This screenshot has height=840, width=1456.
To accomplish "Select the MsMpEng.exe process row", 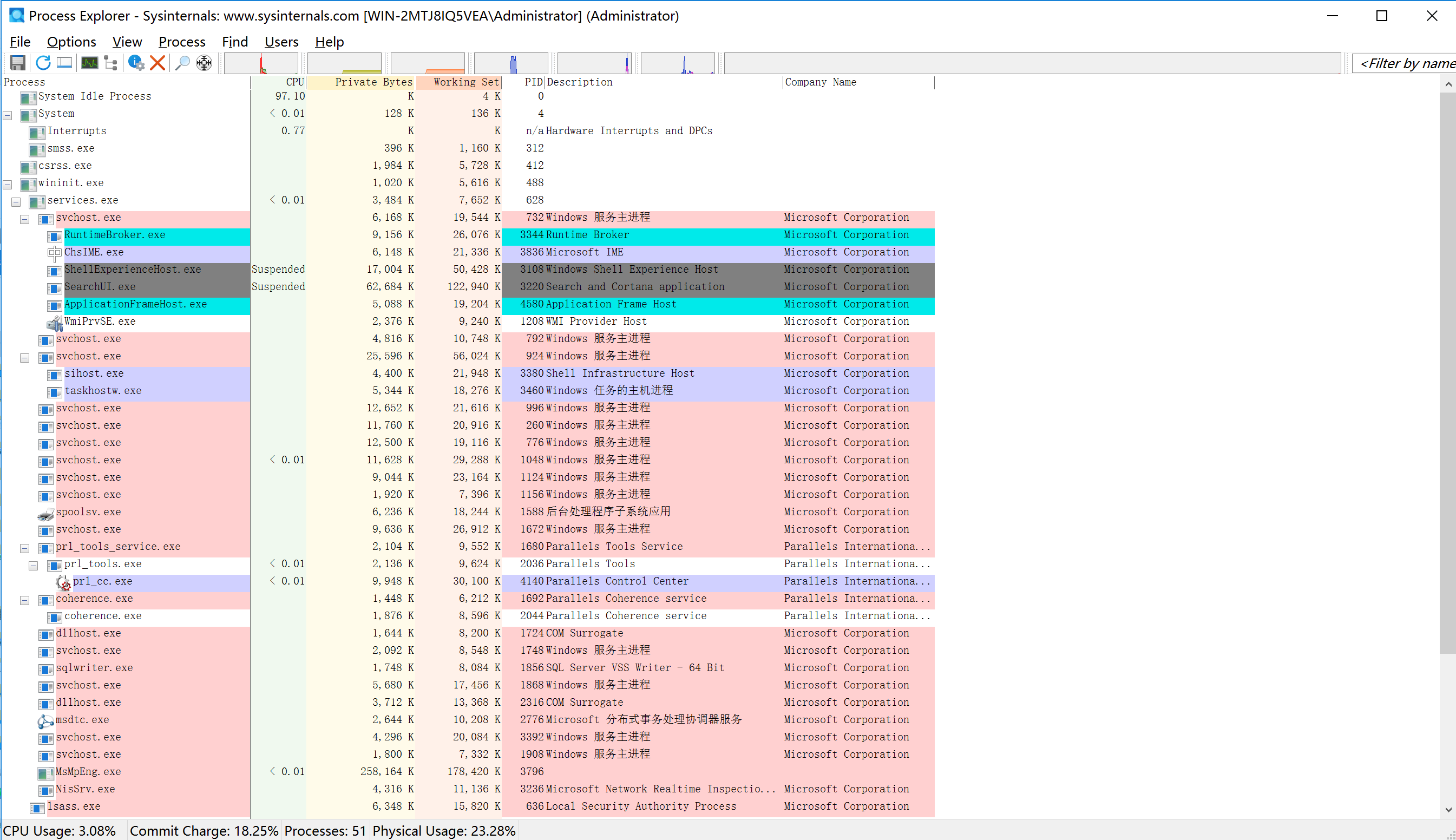I will point(88,772).
